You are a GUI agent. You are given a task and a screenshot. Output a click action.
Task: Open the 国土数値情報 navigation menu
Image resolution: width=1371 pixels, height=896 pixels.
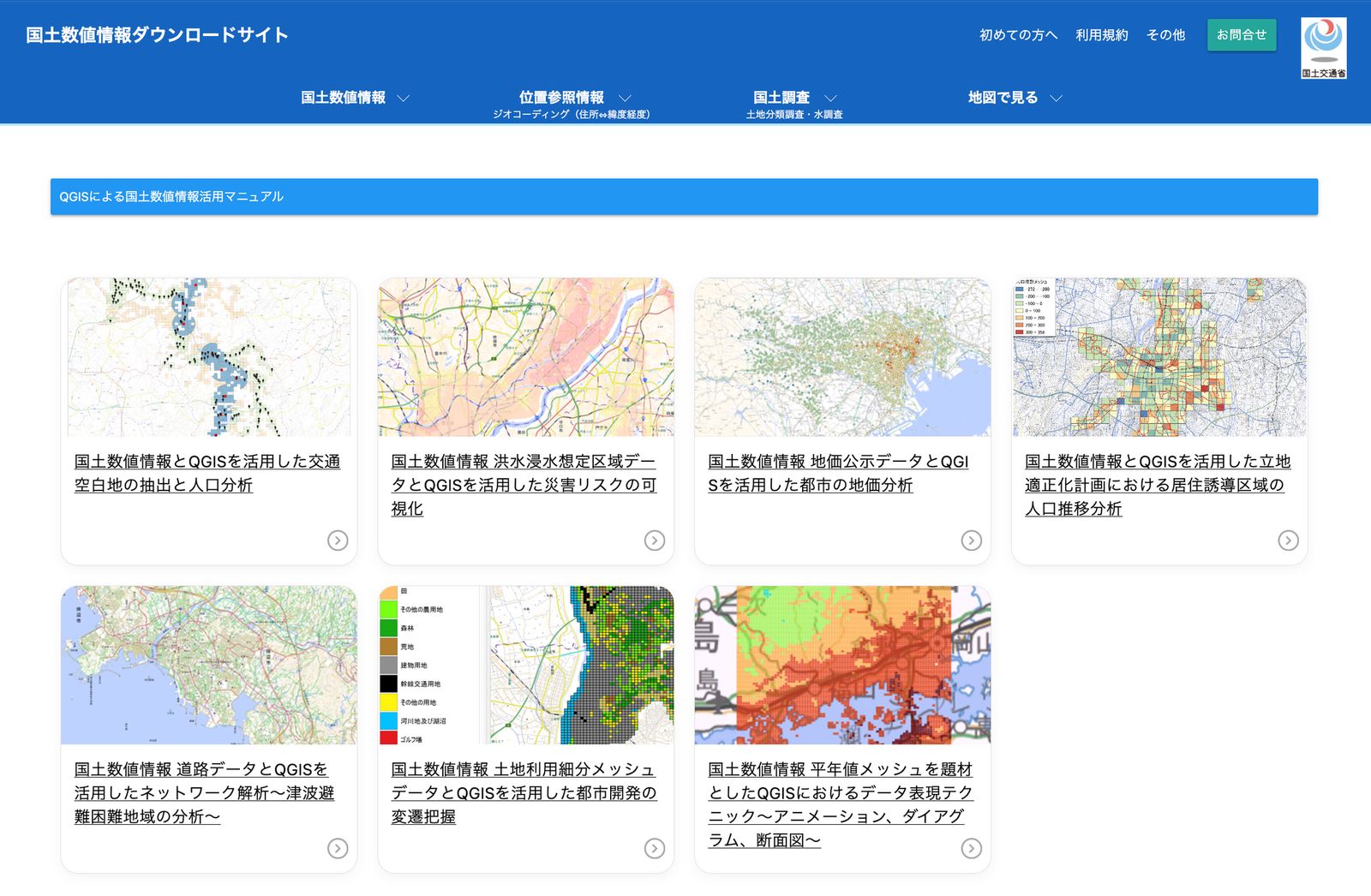(x=344, y=98)
